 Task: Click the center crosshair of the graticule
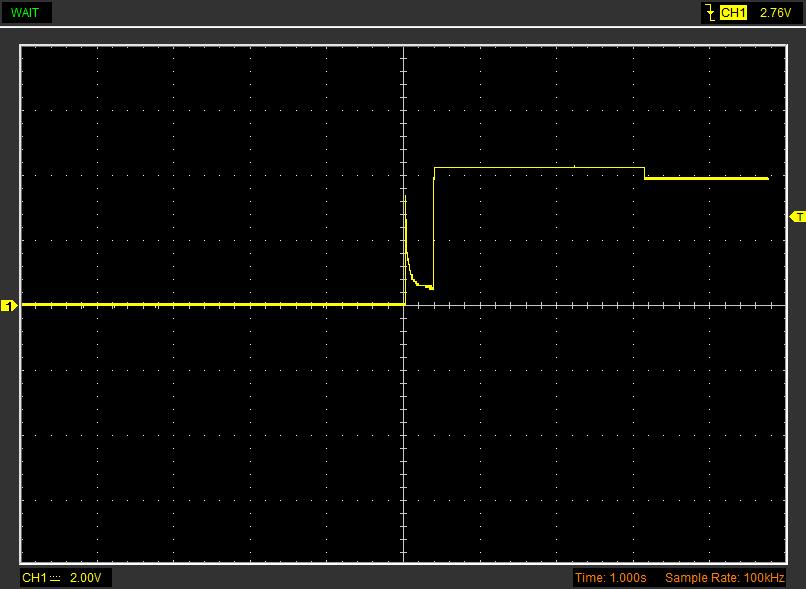(404, 305)
